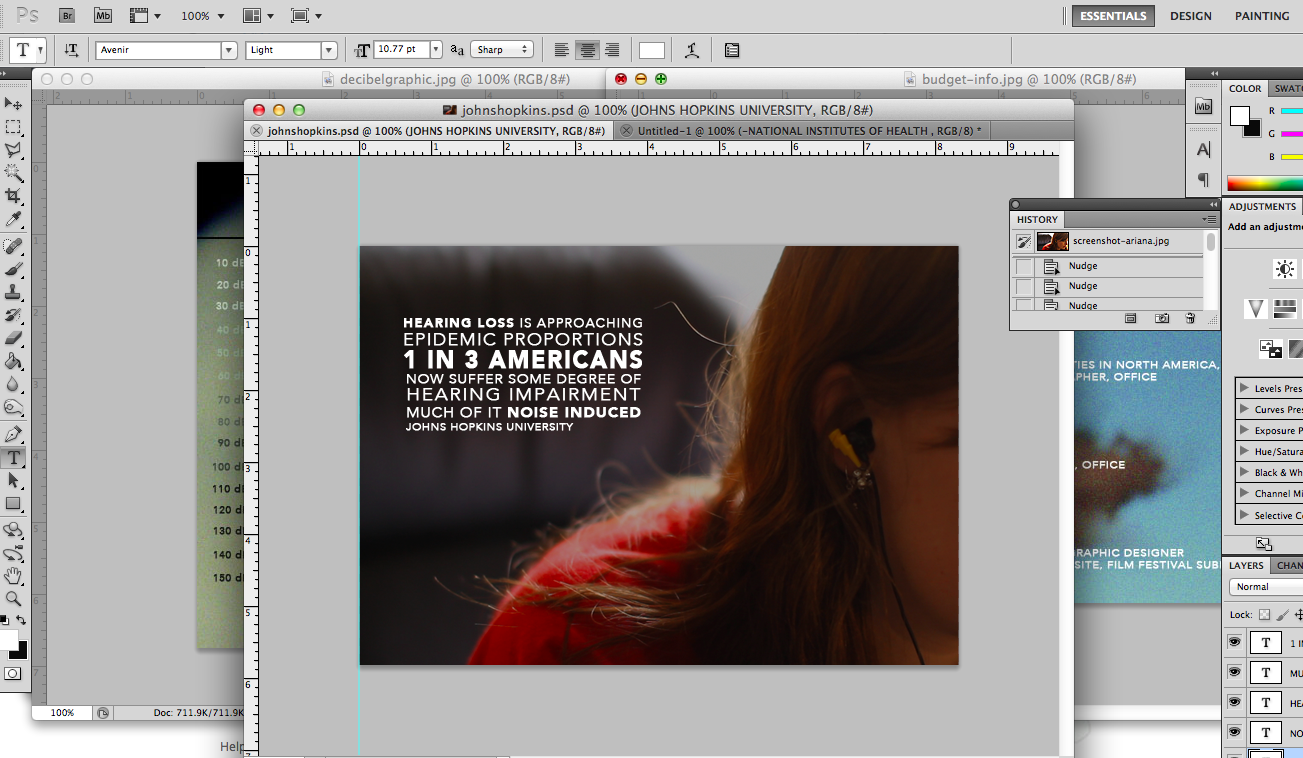Launch Adobe Bridge from the application bar
Viewport: 1303px width, 758px height.
[x=67, y=15]
